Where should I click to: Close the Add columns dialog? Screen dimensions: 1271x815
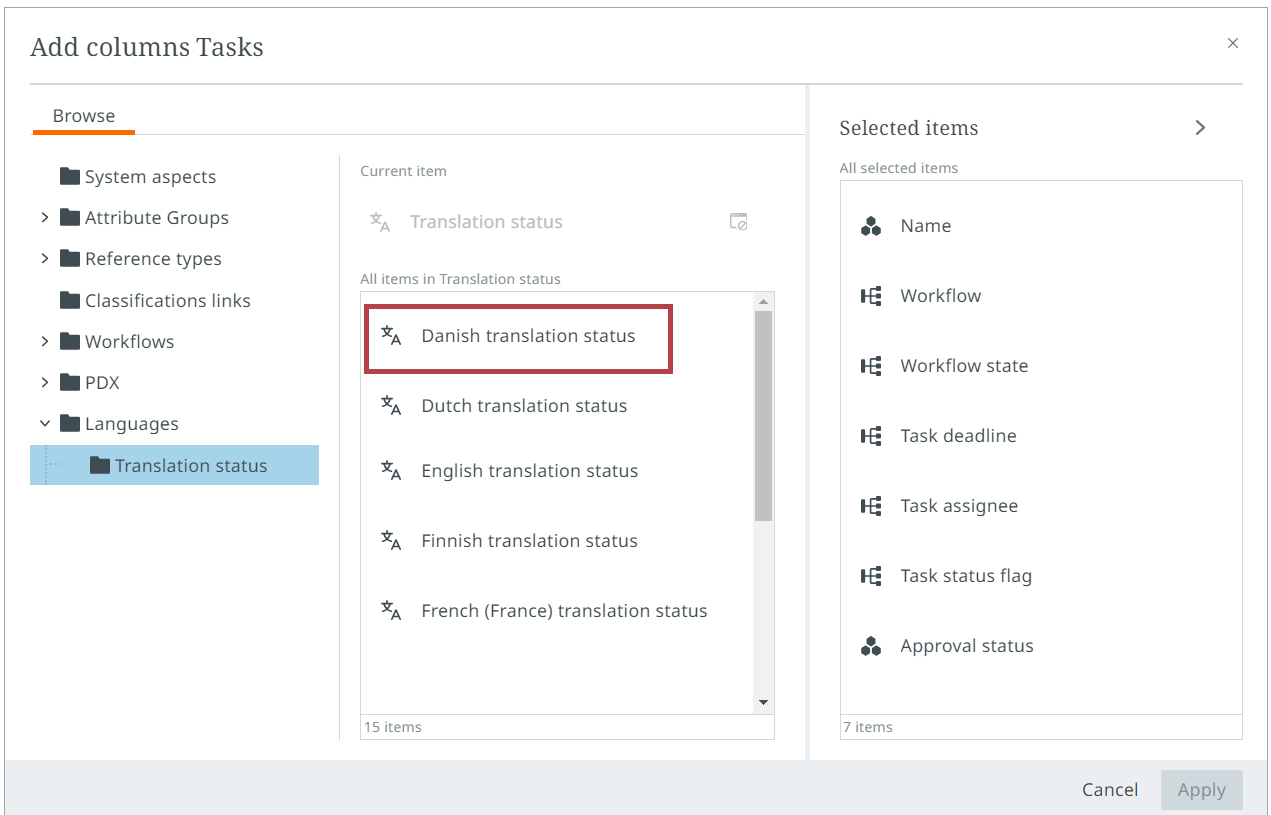[1232, 43]
